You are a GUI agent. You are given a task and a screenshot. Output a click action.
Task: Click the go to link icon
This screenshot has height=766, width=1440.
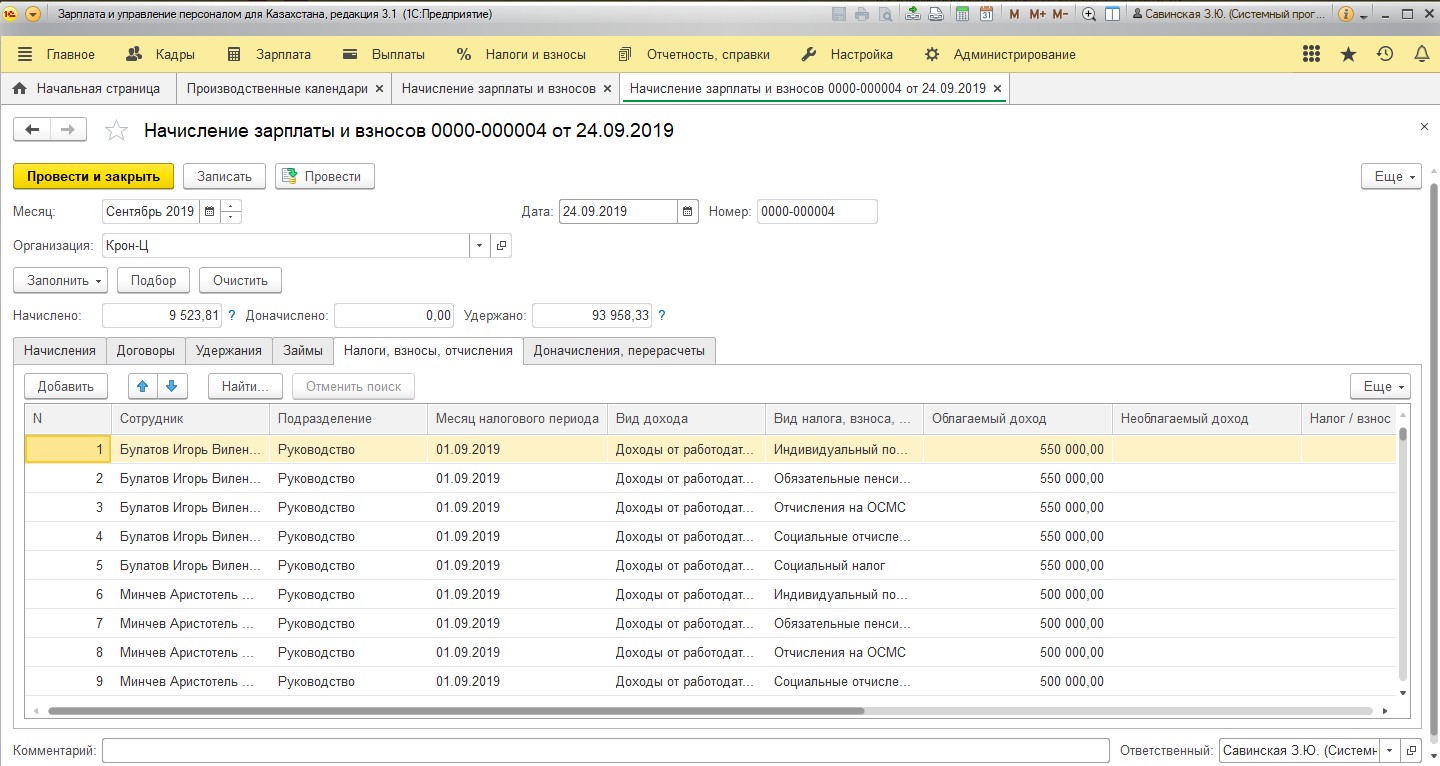pyautogui.click(x=935, y=14)
